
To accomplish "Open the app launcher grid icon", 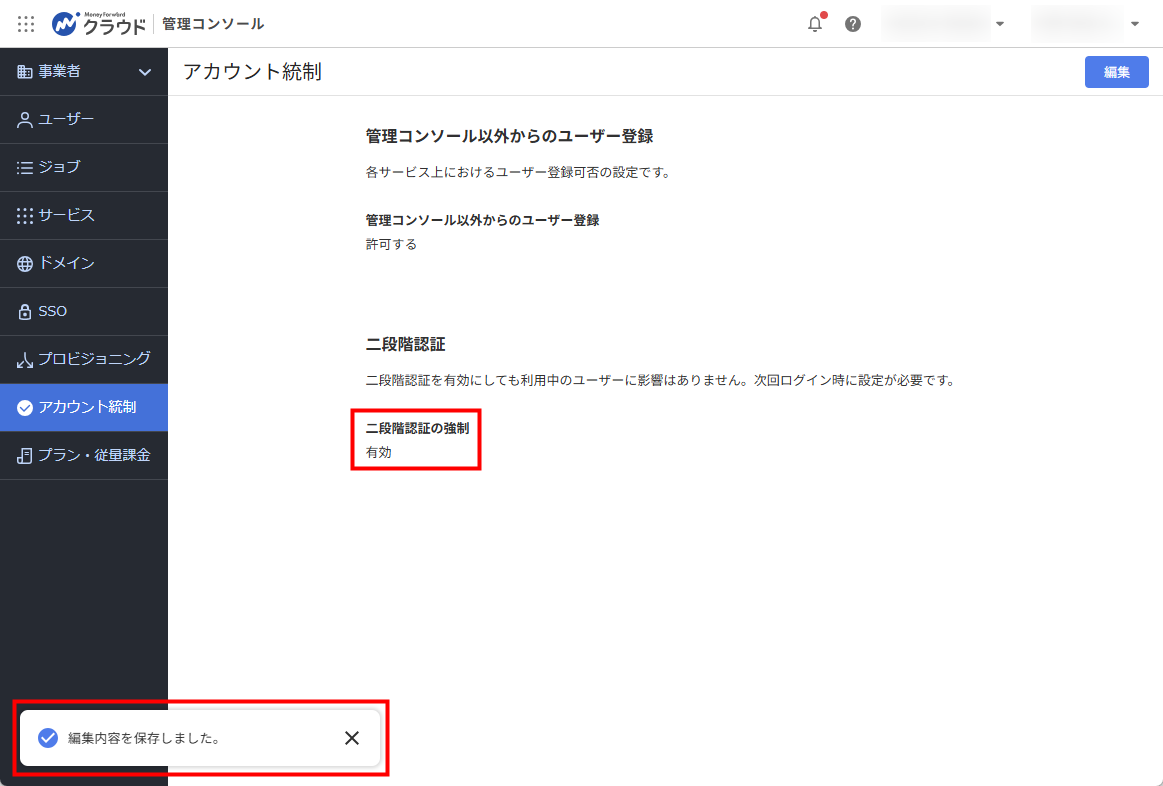I will (x=26, y=24).
